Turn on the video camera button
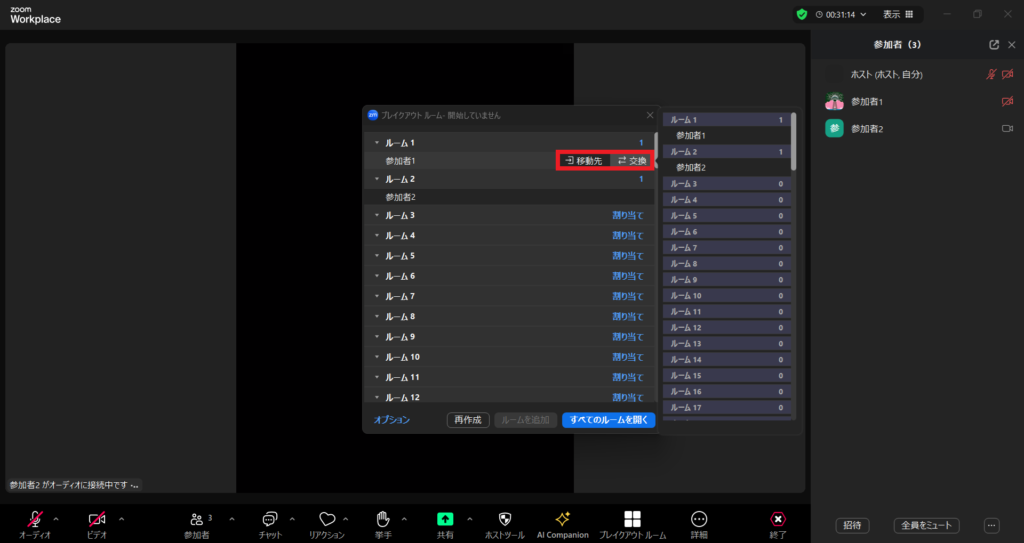The image size is (1024, 543). click(97, 519)
